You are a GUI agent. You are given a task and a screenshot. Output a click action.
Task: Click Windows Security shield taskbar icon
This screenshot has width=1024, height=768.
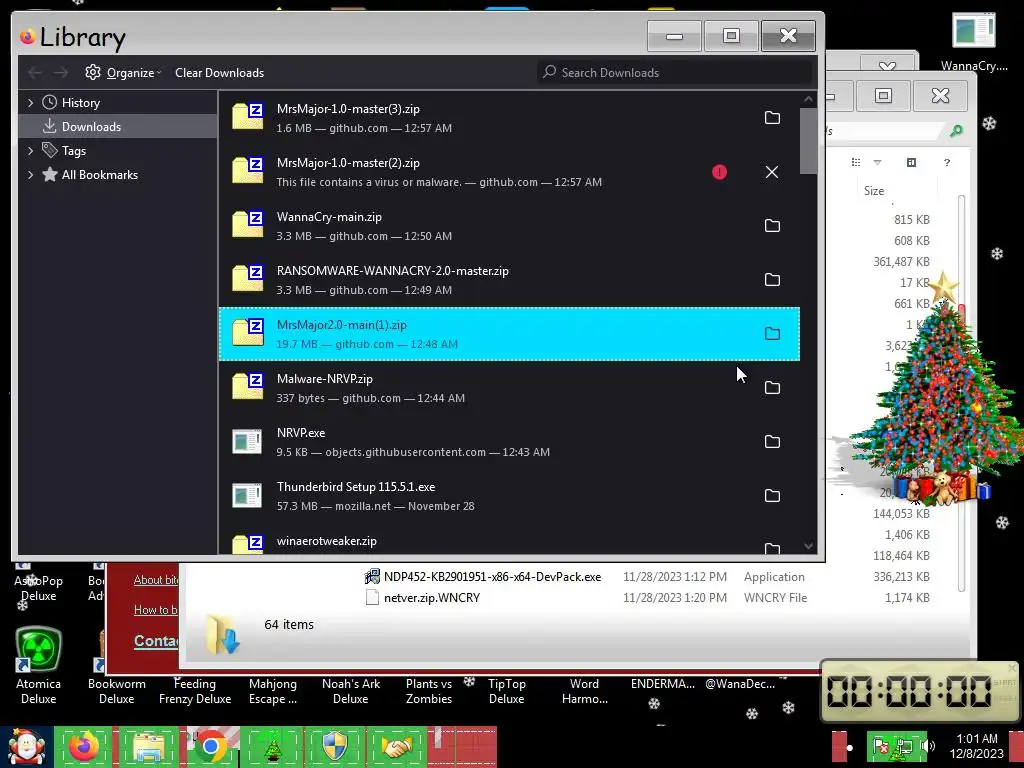[334, 746]
